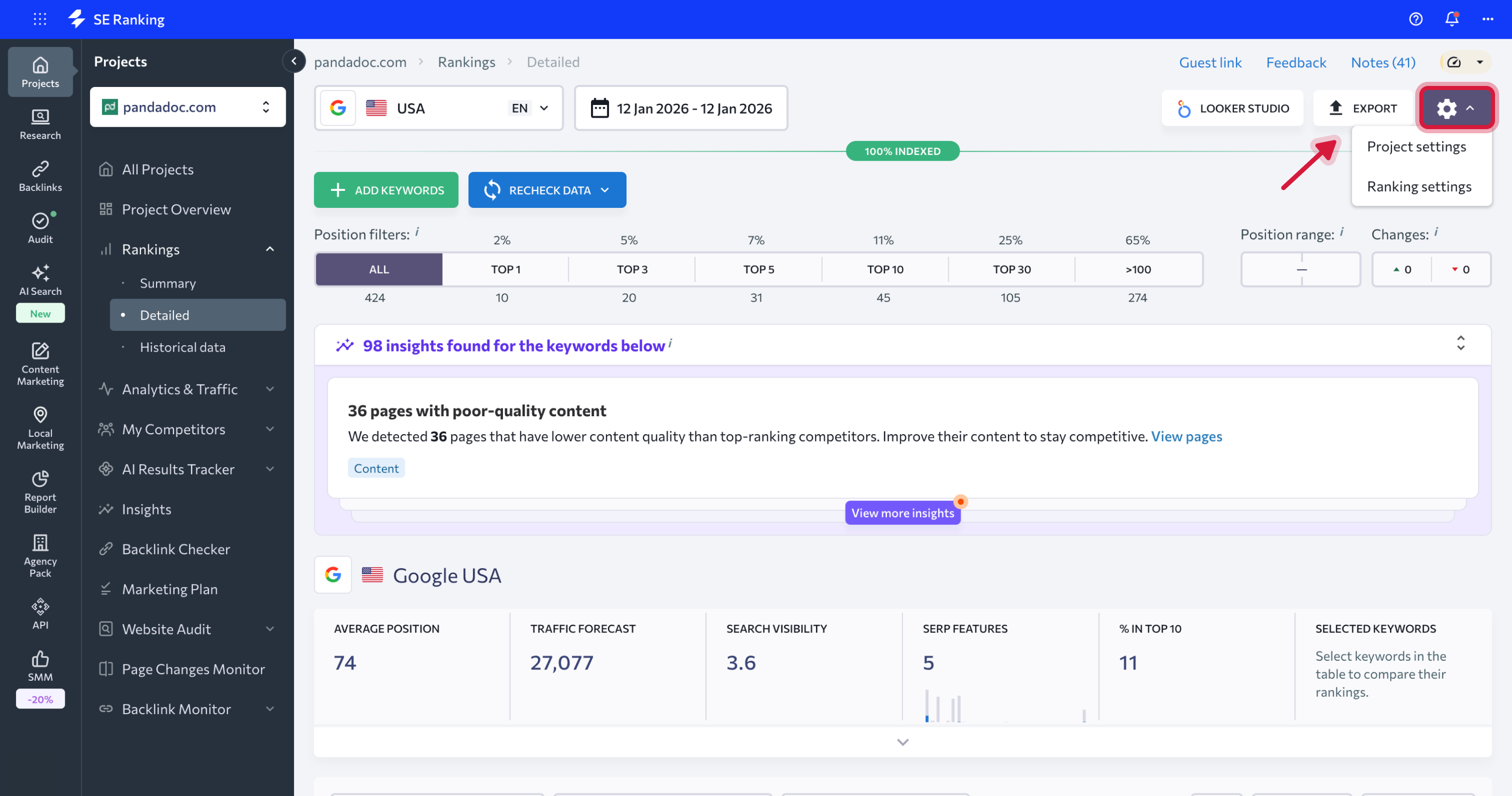Screen dimensions: 1512x796
Task: Open the AI Search tool
Action: point(40,280)
